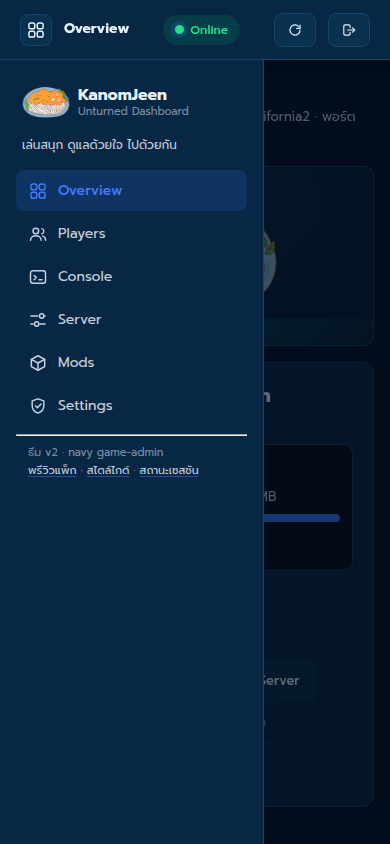Viewport: 390px width, 844px height.
Task: Click the Players people icon
Action: coord(38,234)
